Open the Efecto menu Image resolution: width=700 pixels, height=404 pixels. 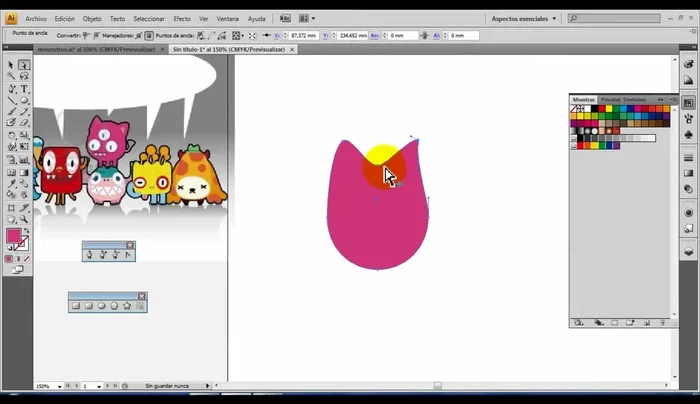pyautogui.click(x=181, y=18)
